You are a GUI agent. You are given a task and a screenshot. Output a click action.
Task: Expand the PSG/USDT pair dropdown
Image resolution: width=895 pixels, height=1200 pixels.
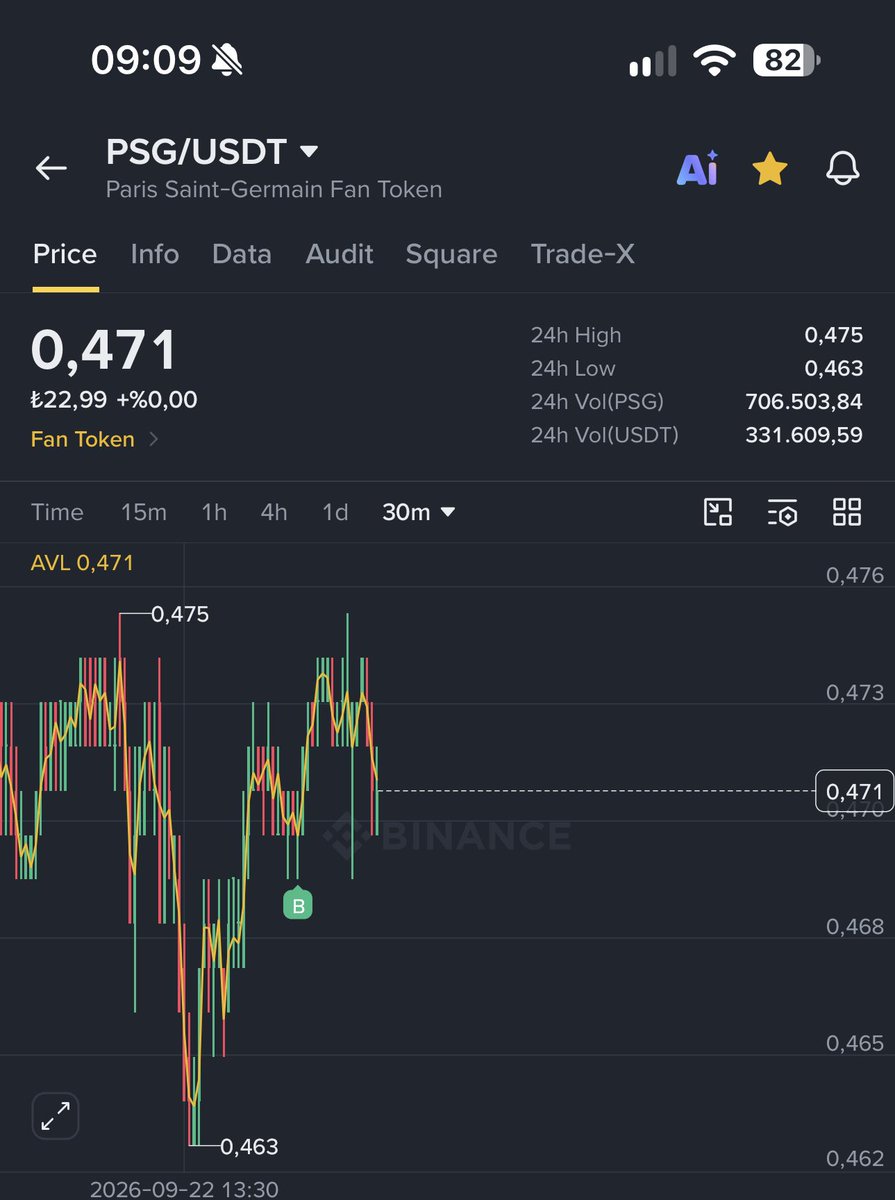coord(309,152)
